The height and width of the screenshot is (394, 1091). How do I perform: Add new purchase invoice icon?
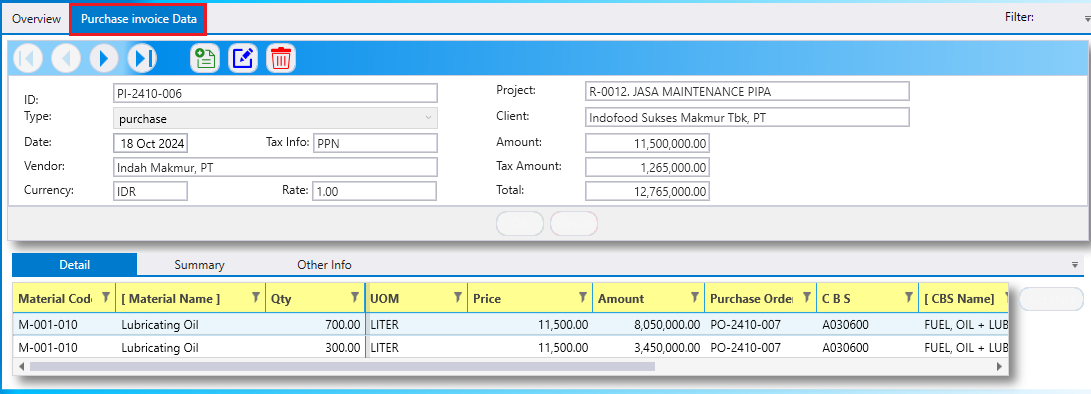pyautogui.click(x=205, y=58)
